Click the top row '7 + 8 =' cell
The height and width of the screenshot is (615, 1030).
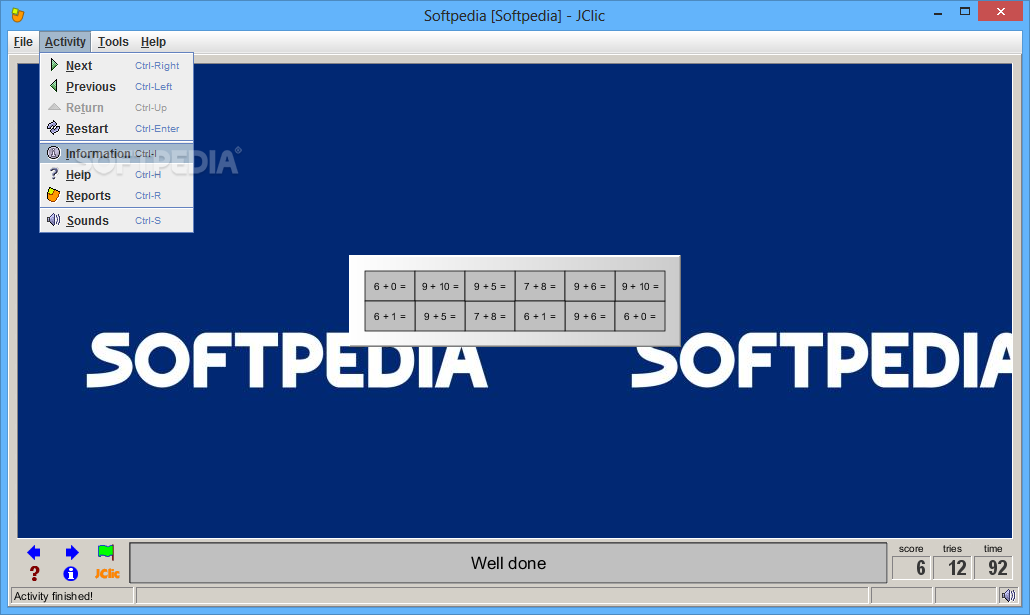pos(540,286)
